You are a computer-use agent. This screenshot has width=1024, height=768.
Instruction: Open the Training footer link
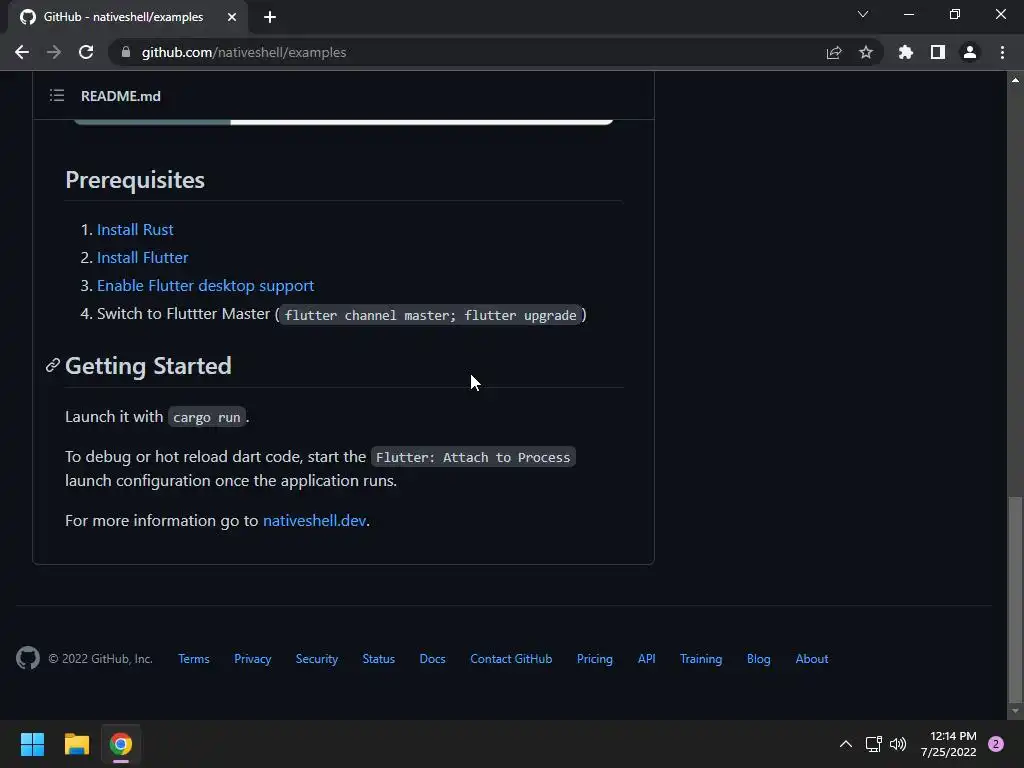(701, 659)
